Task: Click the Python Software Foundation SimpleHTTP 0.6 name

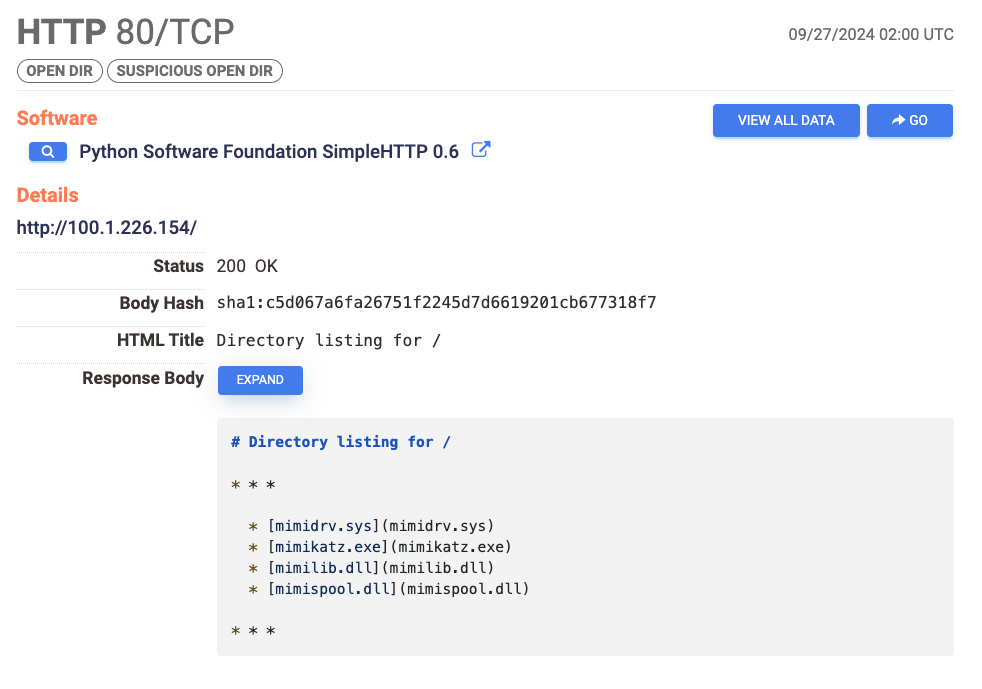Action: click(x=269, y=152)
